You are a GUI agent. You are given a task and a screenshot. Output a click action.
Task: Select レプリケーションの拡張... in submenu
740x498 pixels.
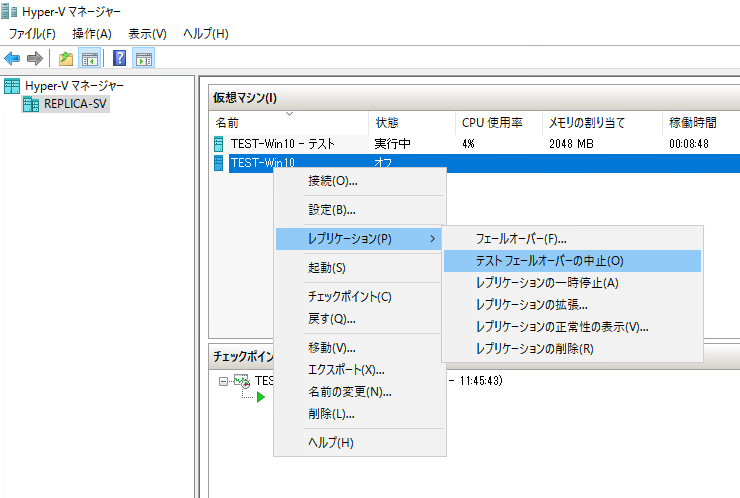(x=572, y=305)
